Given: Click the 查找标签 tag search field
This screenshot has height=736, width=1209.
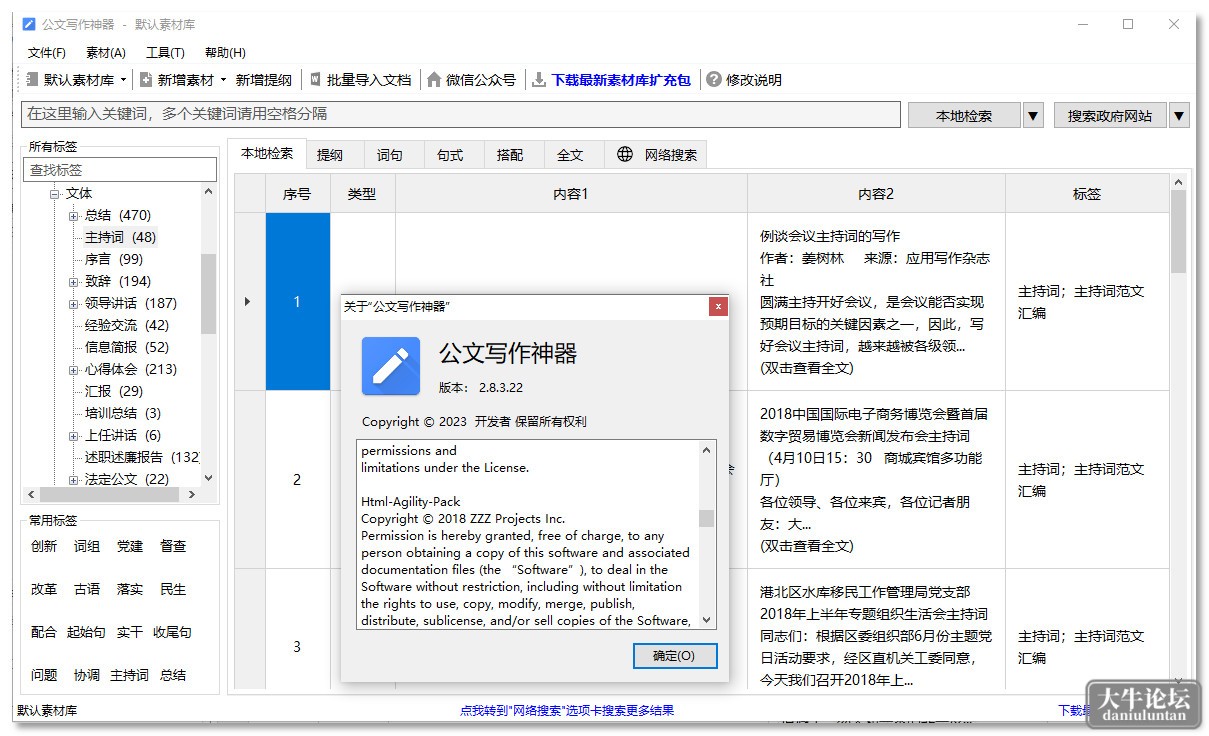Looking at the screenshot, I should [x=120, y=170].
